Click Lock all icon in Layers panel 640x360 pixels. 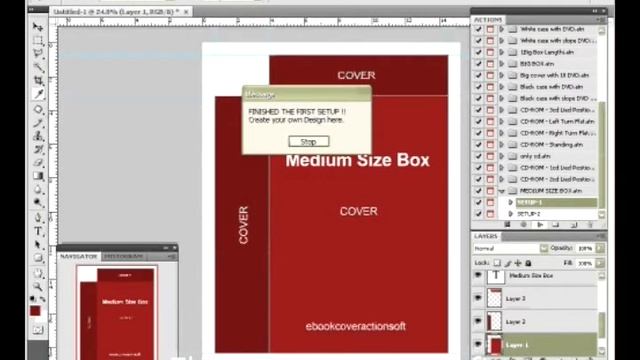click(528, 263)
